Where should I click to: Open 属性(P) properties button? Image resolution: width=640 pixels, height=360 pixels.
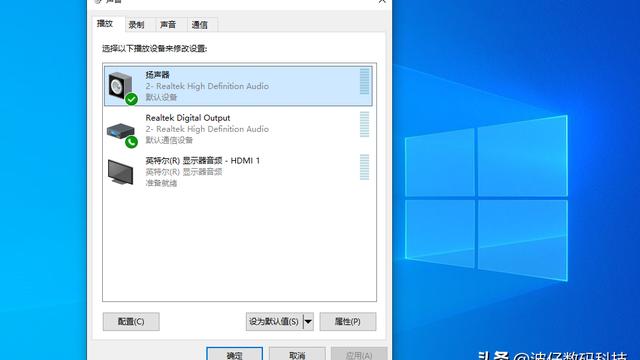pos(348,322)
